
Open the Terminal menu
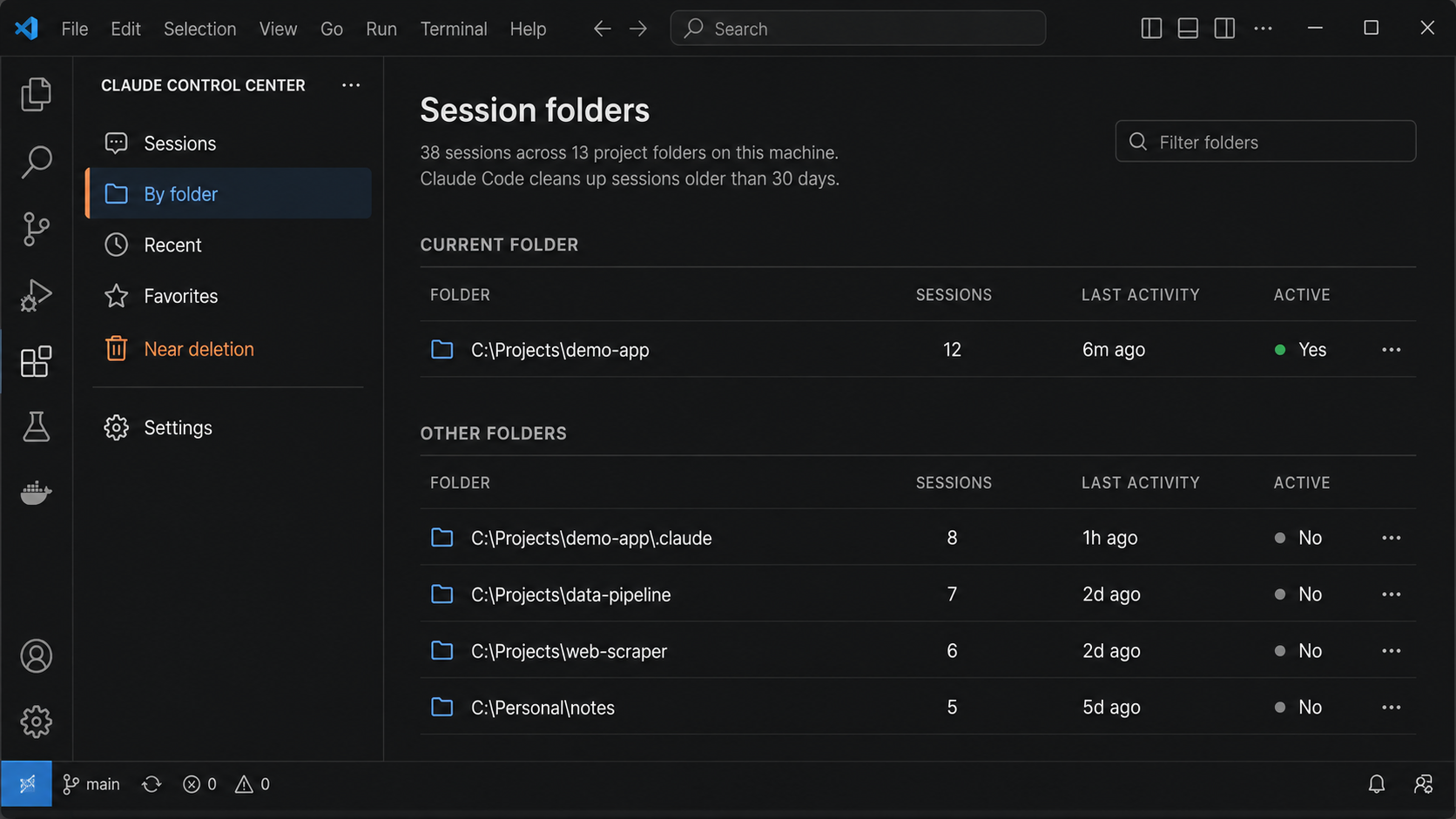tap(454, 29)
